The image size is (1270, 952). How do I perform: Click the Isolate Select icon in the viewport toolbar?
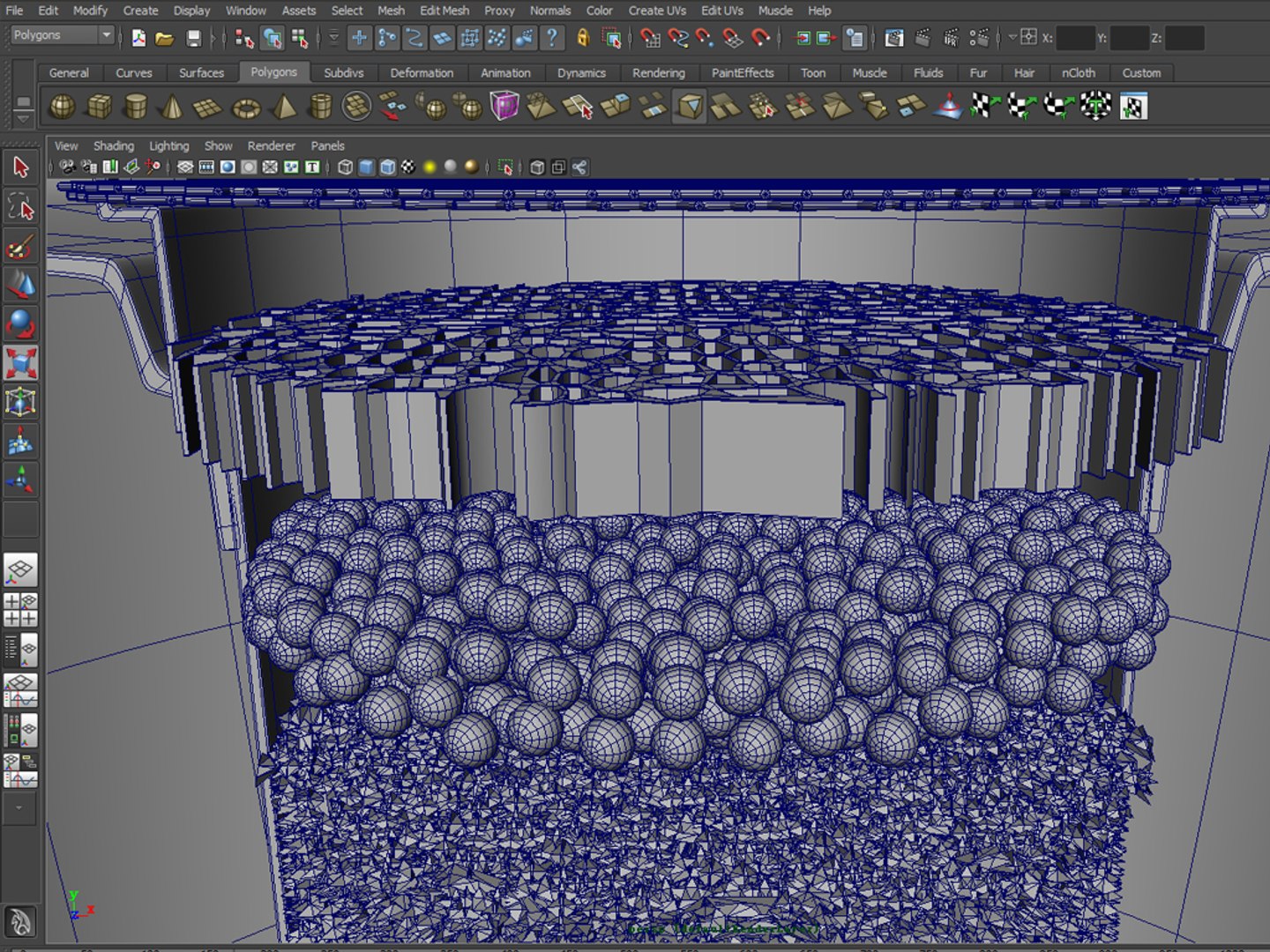[505, 167]
